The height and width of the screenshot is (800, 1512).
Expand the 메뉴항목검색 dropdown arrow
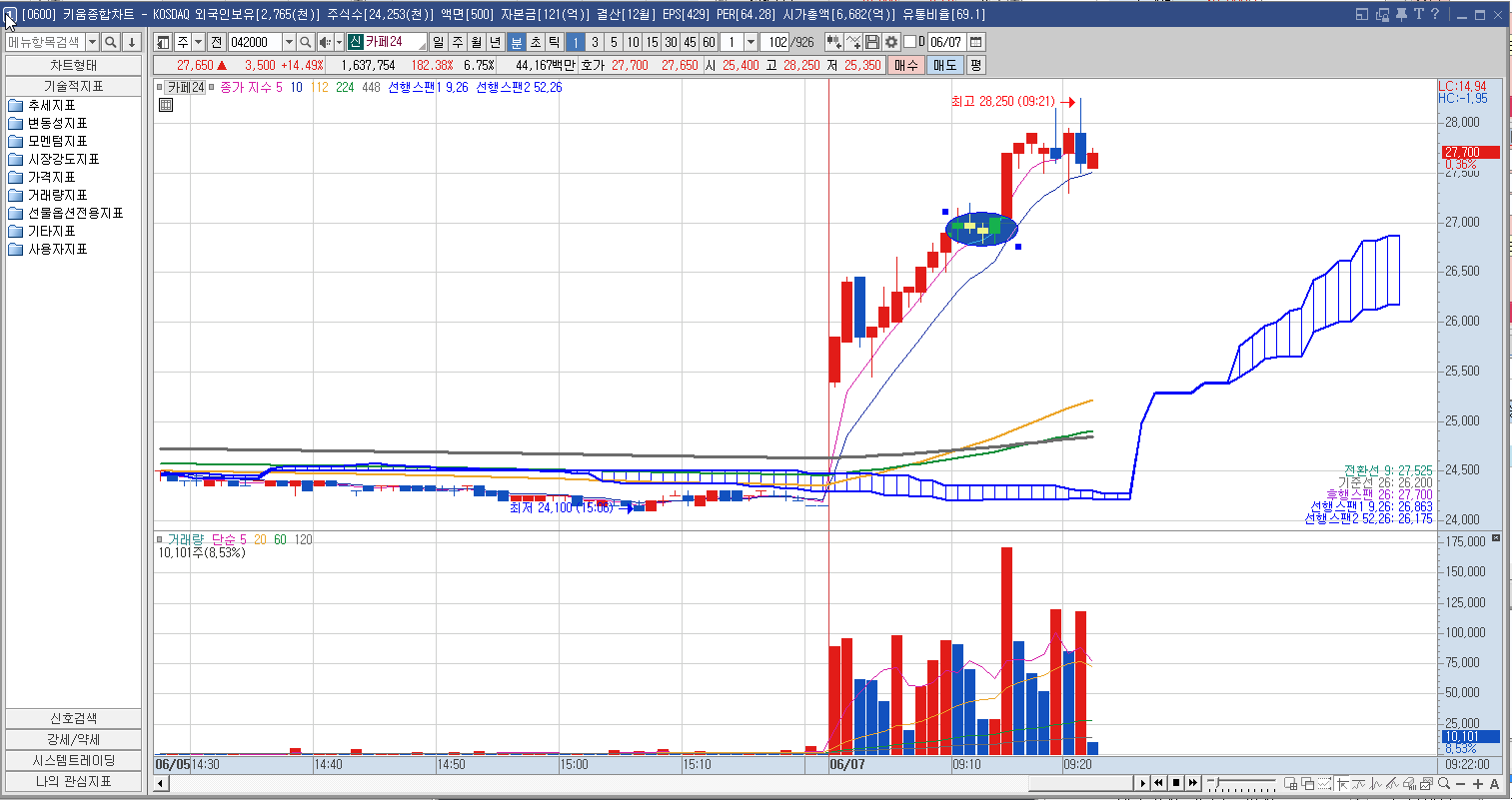tap(92, 42)
